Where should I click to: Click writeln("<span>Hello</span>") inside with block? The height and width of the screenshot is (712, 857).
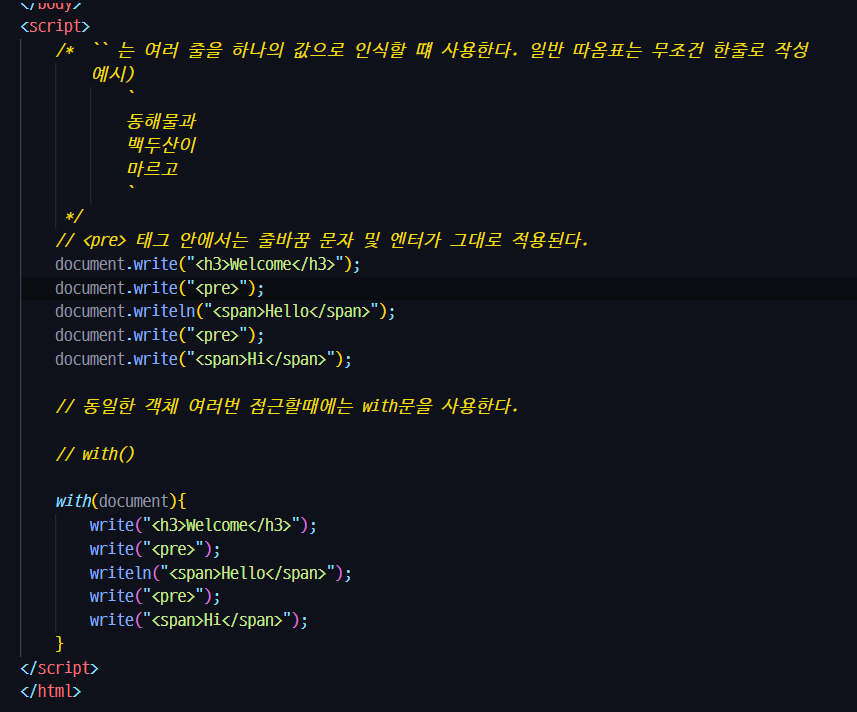[x=221, y=573]
